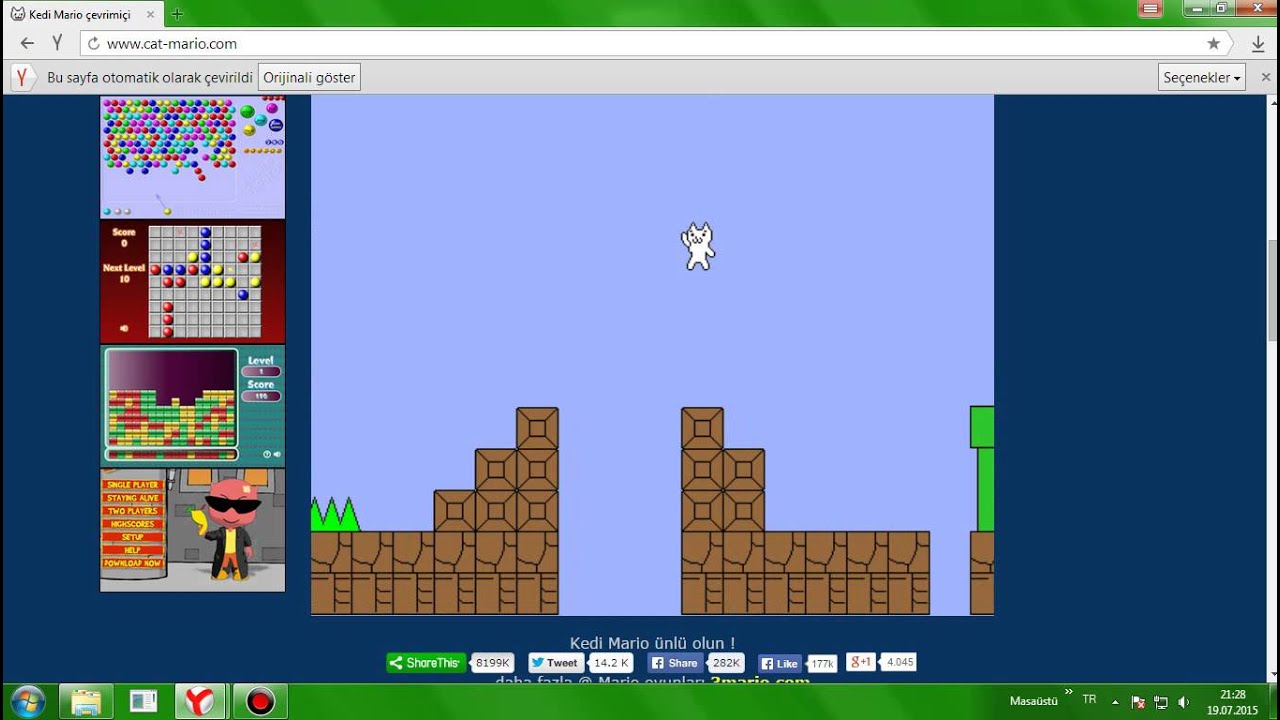Click the Facebook Like button
Image resolution: width=1280 pixels, height=720 pixels.
pyautogui.click(x=780, y=663)
